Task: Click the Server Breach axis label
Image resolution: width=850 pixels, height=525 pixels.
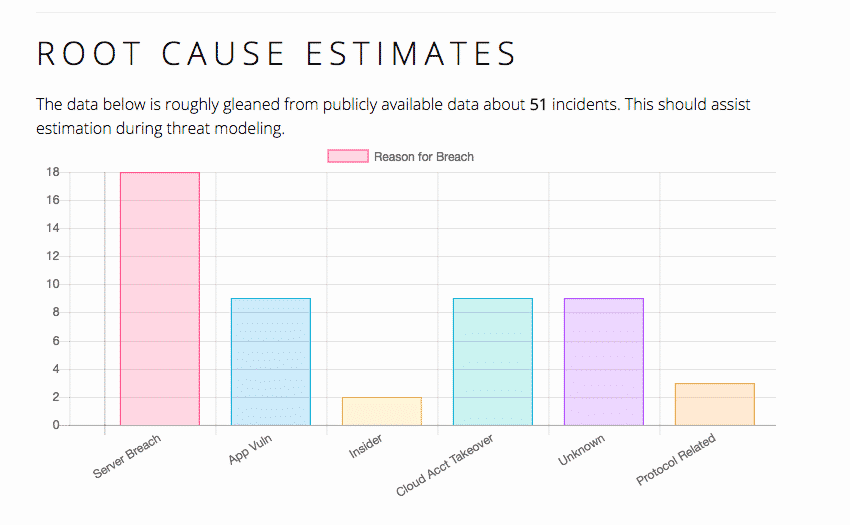Action: pos(128,455)
